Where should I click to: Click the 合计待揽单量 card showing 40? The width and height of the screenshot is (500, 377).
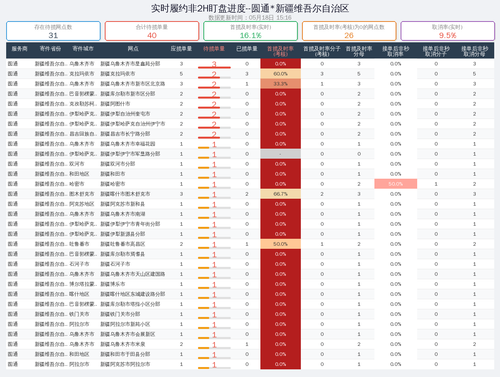pyautogui.click(x=152, y=31)
